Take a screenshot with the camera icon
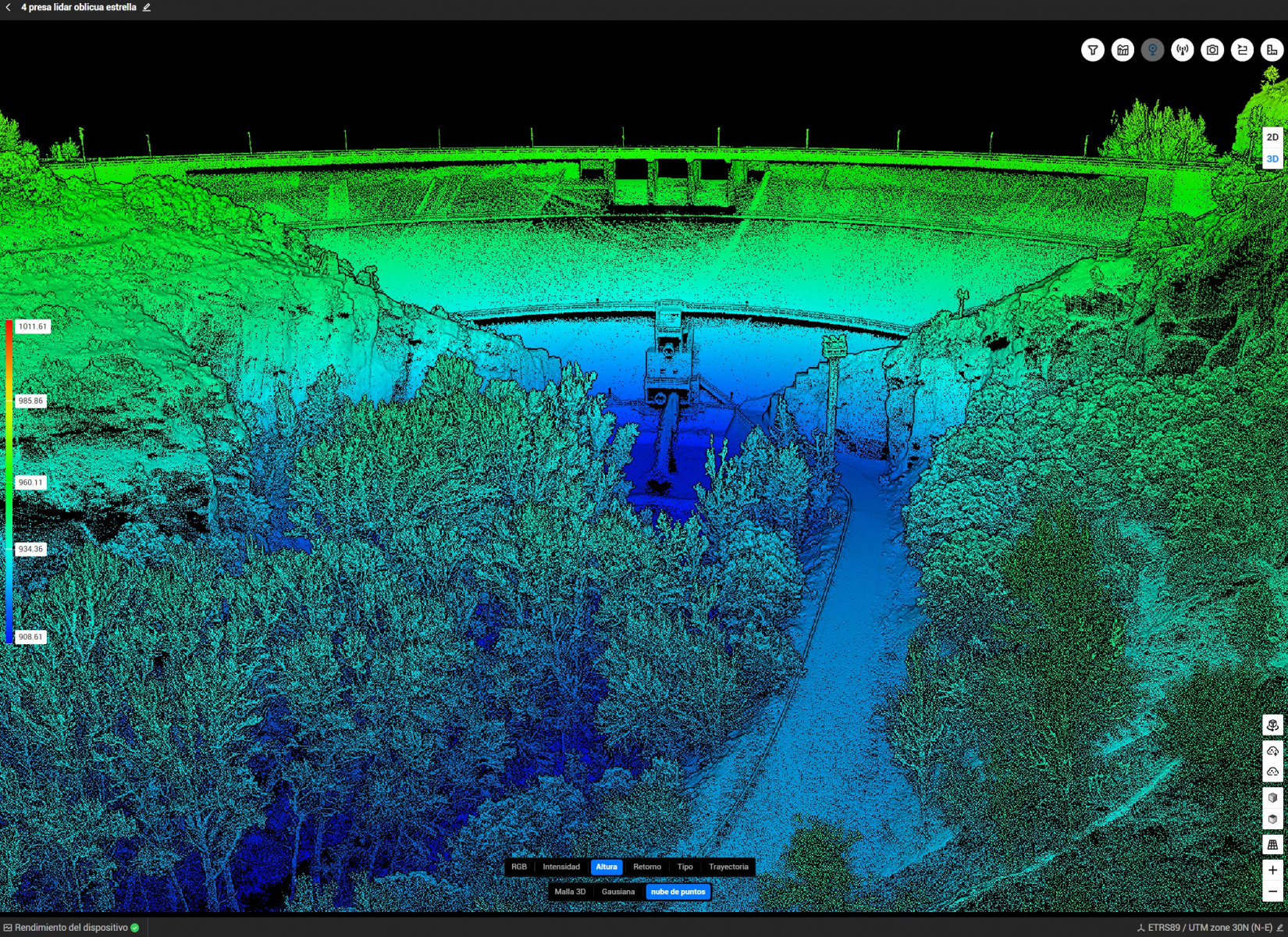This screenshot has width=1288, height=937. [1212, 50]
